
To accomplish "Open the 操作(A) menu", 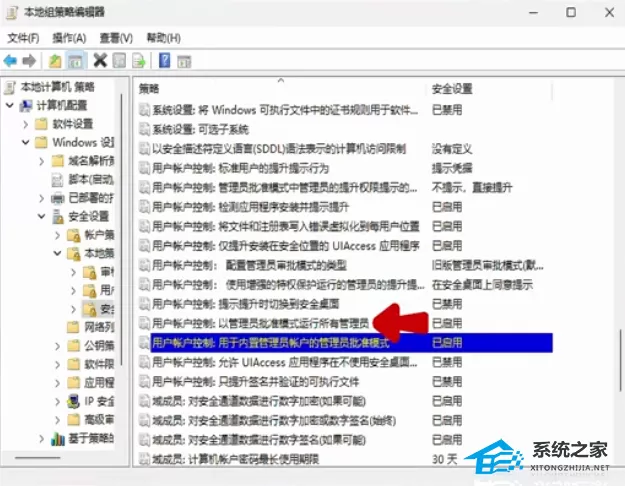I will [x=69, y=38].
